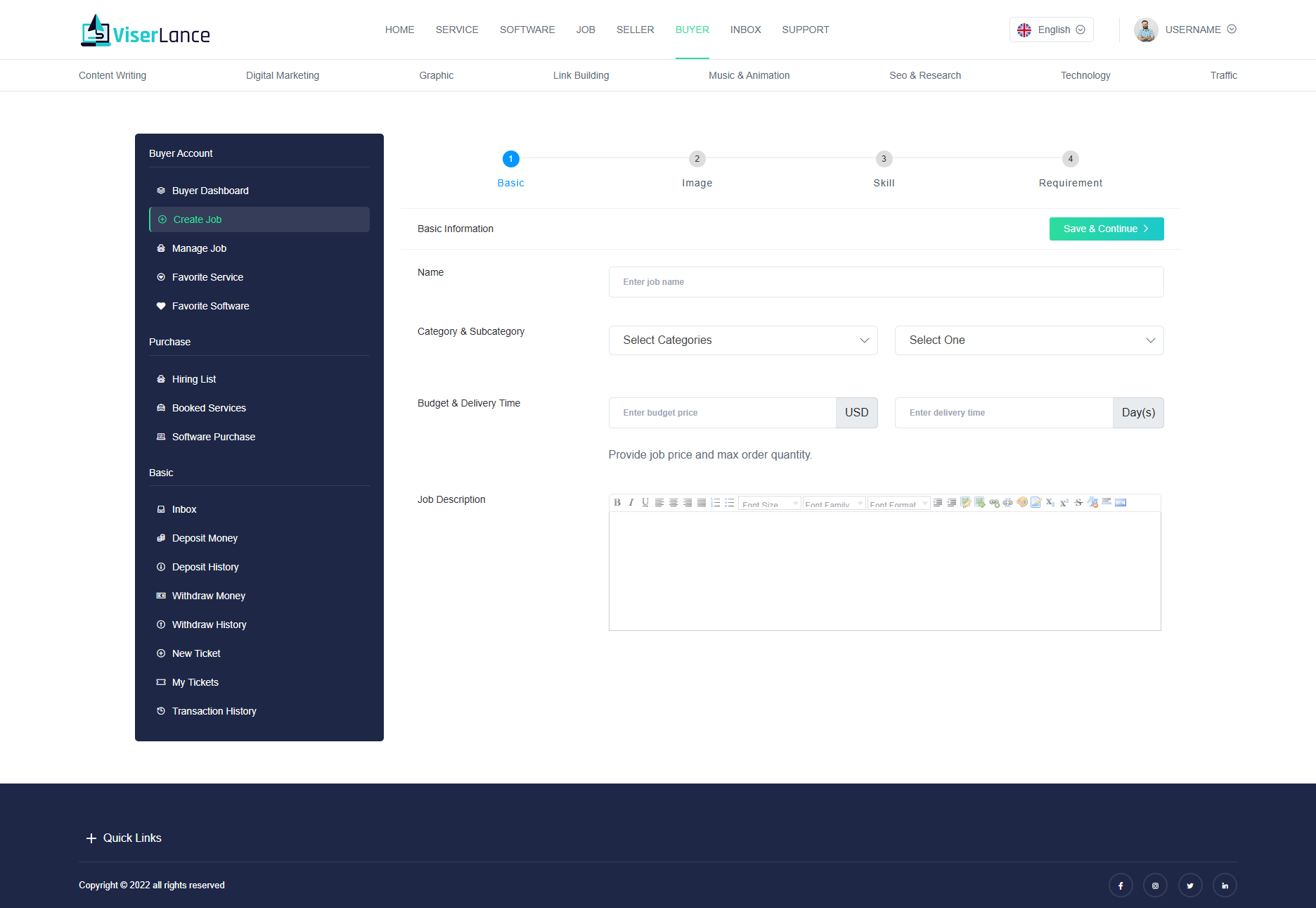Insert numbered list in editor
The image size is (1316, 908).
tap(716, 502)
